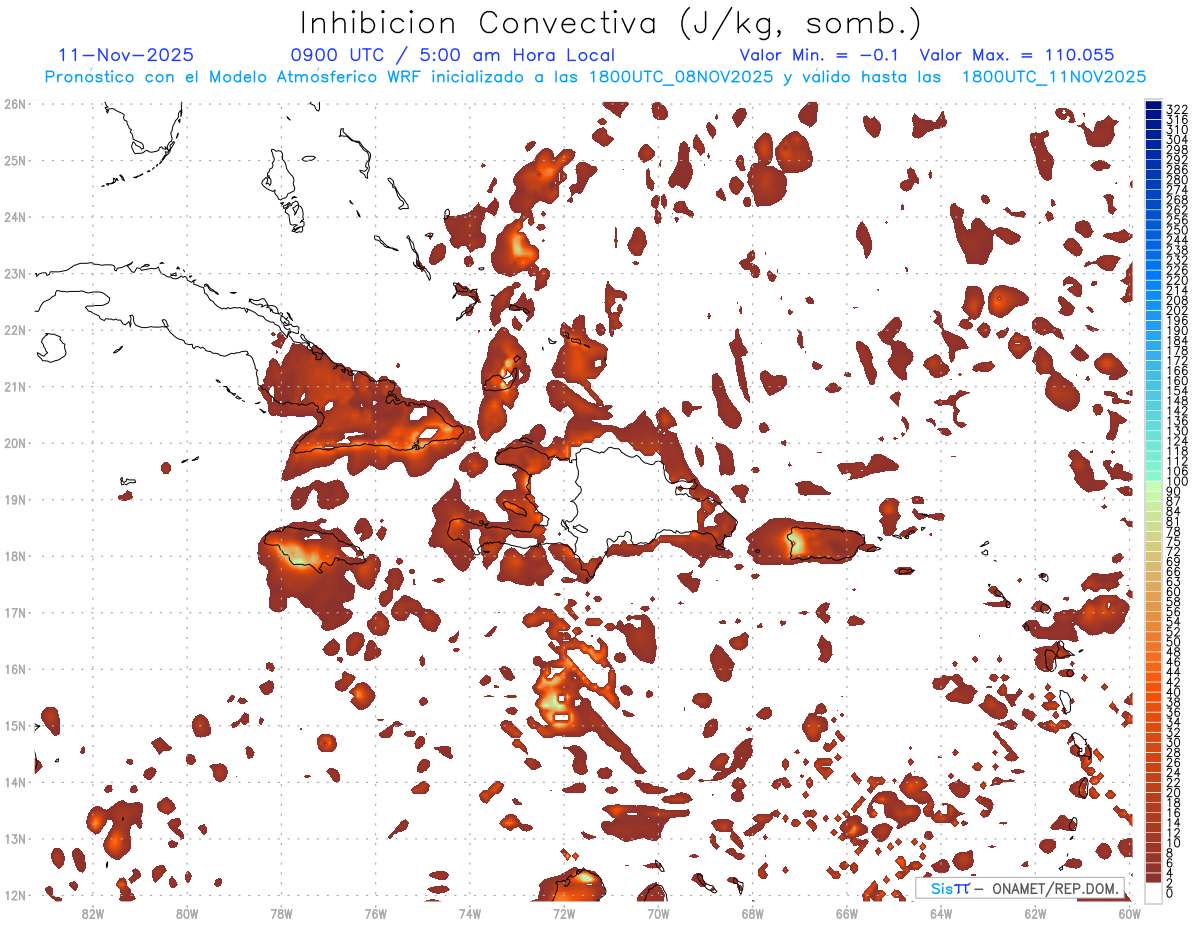
Task: Click the '70W' longitude label
Action: pyautogui.click(x=658, y=913)
